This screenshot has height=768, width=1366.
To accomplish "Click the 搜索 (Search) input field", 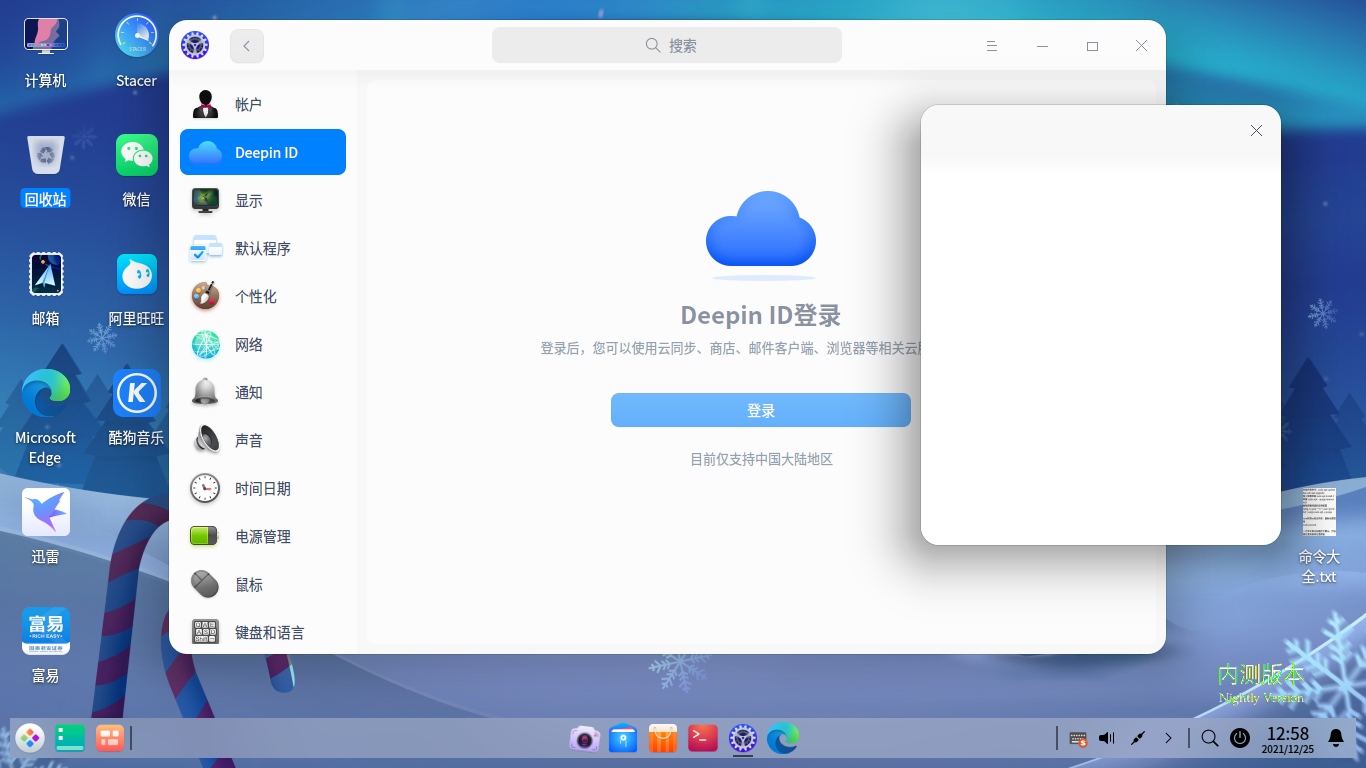I will (x=666, y=45).
